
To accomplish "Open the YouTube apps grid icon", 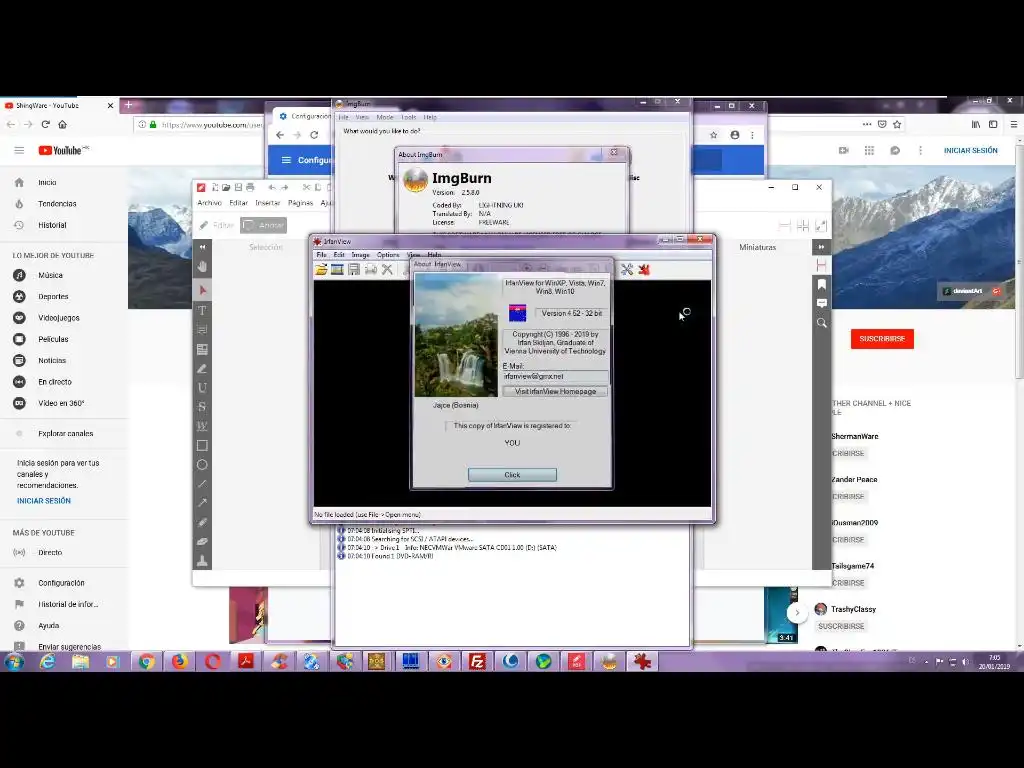I will click(869, 150).
